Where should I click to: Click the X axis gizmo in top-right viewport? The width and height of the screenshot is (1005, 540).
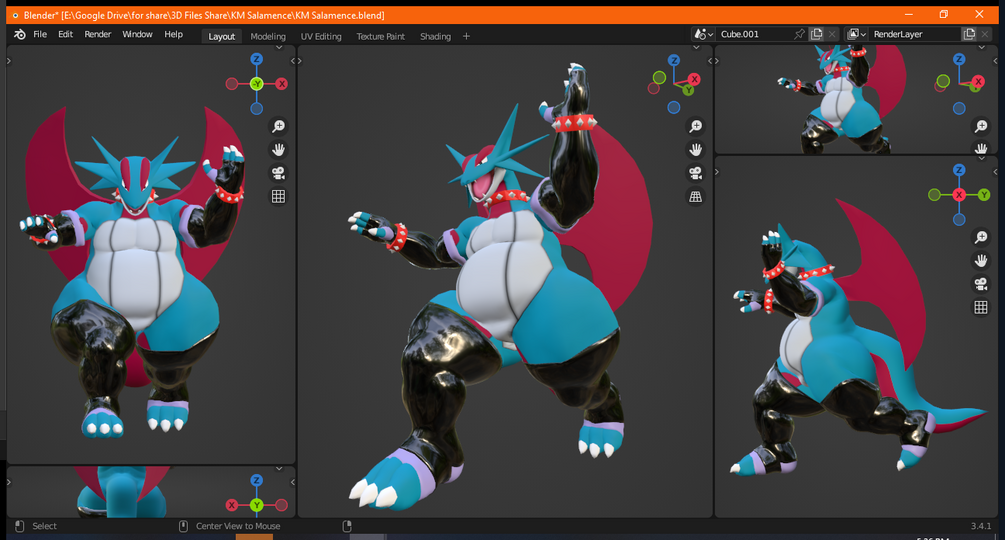point(979,81)
